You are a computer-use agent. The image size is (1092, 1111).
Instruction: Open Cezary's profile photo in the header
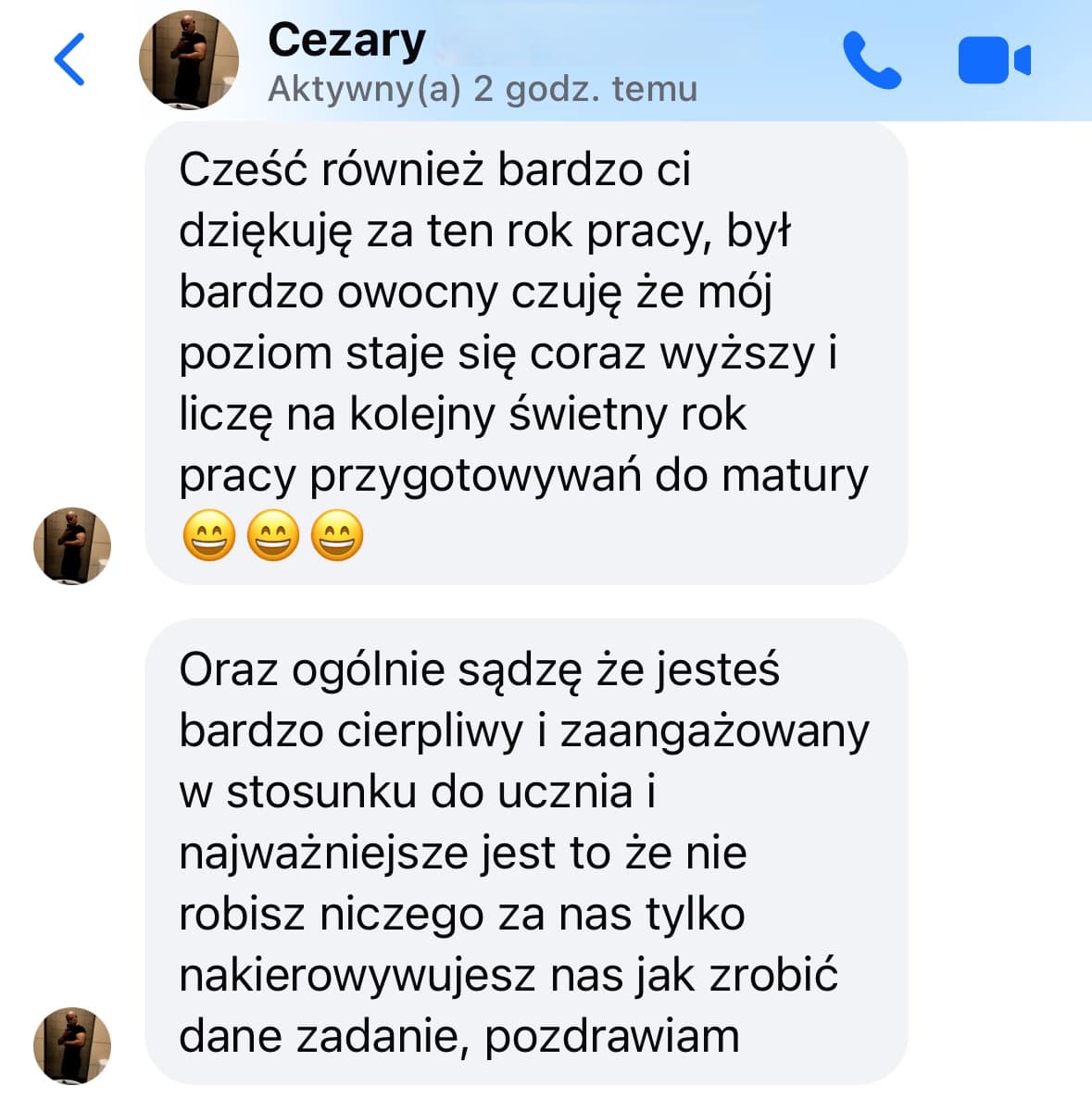(189, 60)
